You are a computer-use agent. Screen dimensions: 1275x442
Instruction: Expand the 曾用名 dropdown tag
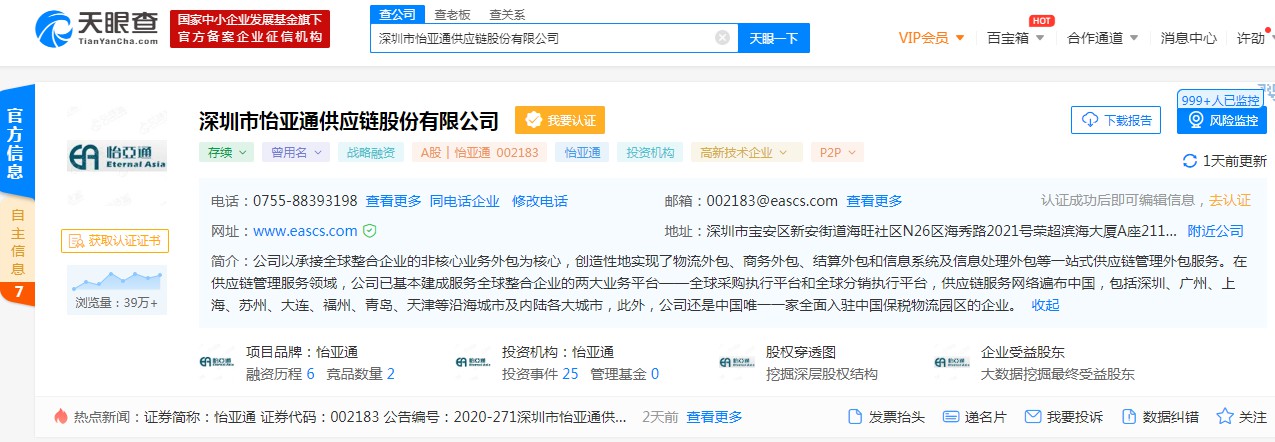click(x=296, y=153)
